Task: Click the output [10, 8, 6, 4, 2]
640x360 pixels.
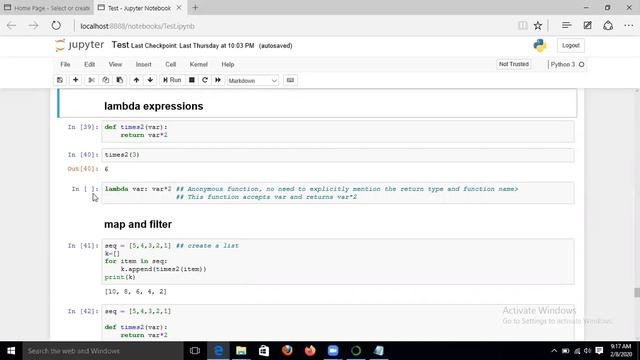Action: click(136, 291)
